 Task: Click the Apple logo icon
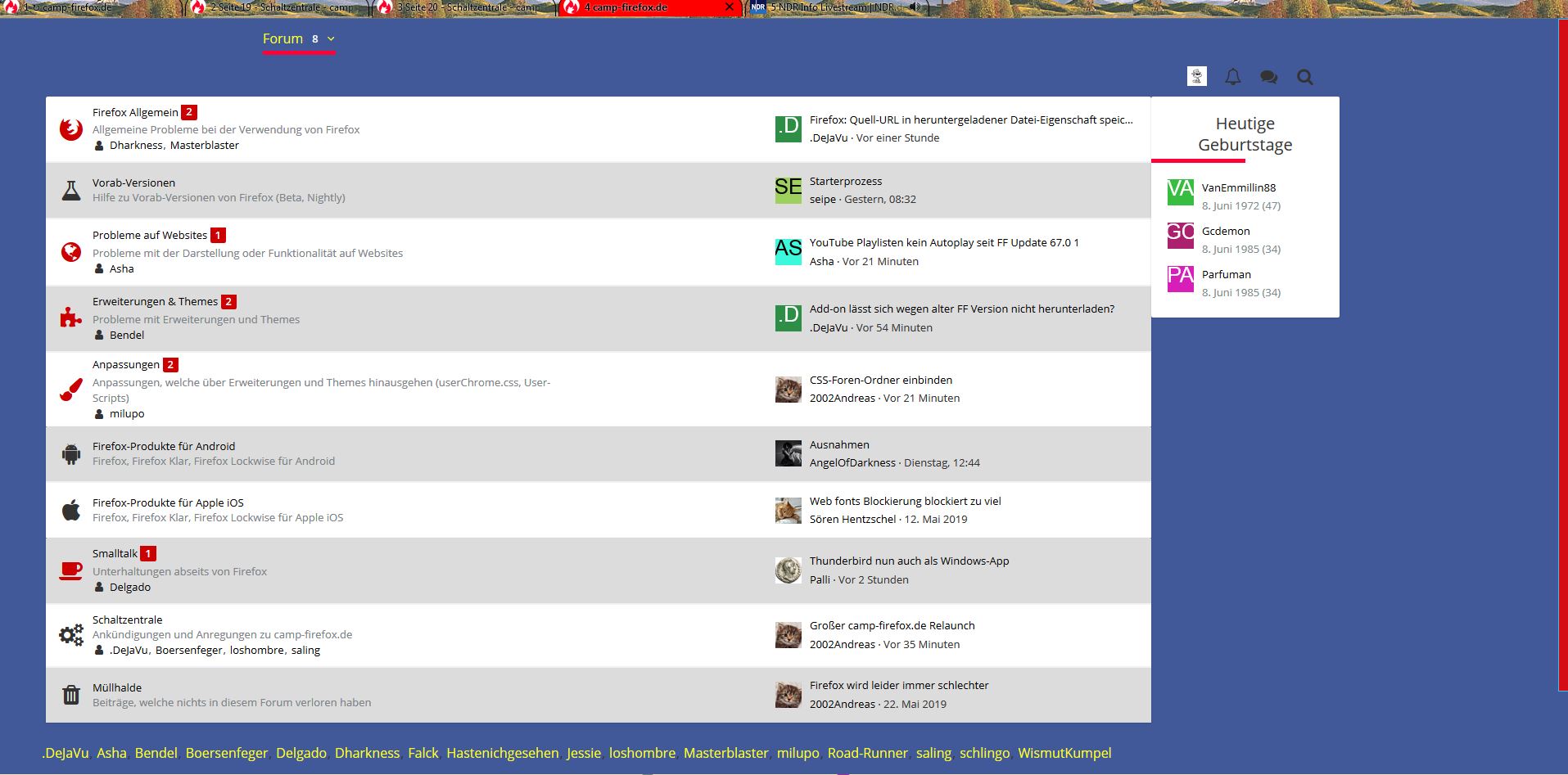pyautogui.click(x=71, y=511)
